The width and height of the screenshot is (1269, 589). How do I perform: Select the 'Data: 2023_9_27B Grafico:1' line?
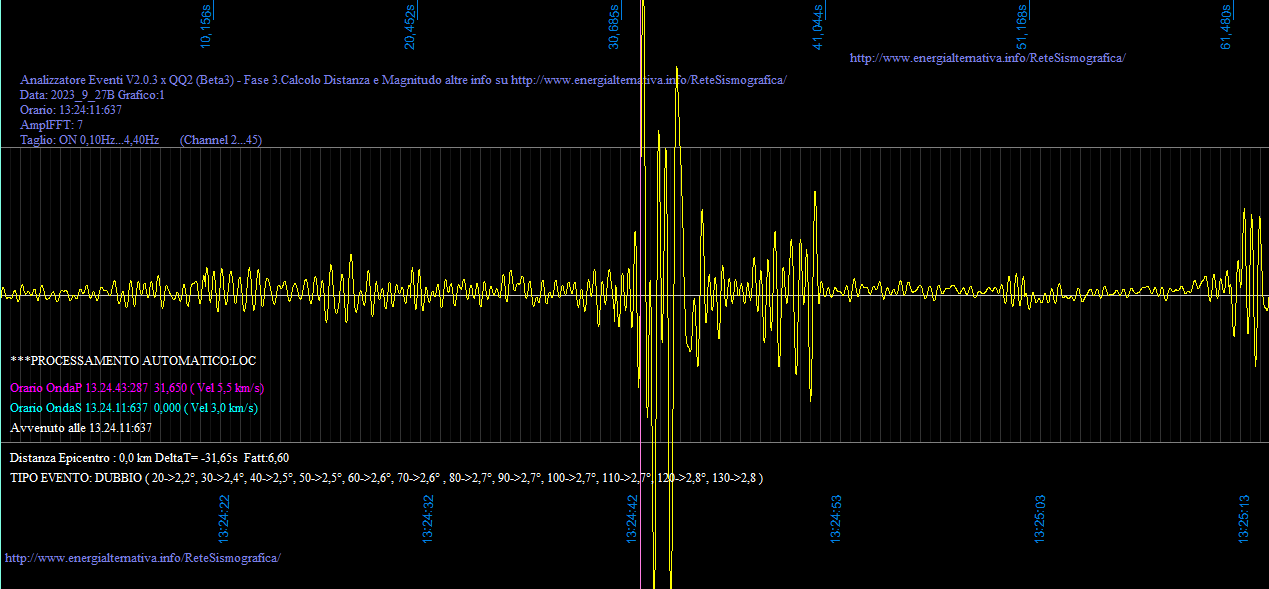coord(92,95)
